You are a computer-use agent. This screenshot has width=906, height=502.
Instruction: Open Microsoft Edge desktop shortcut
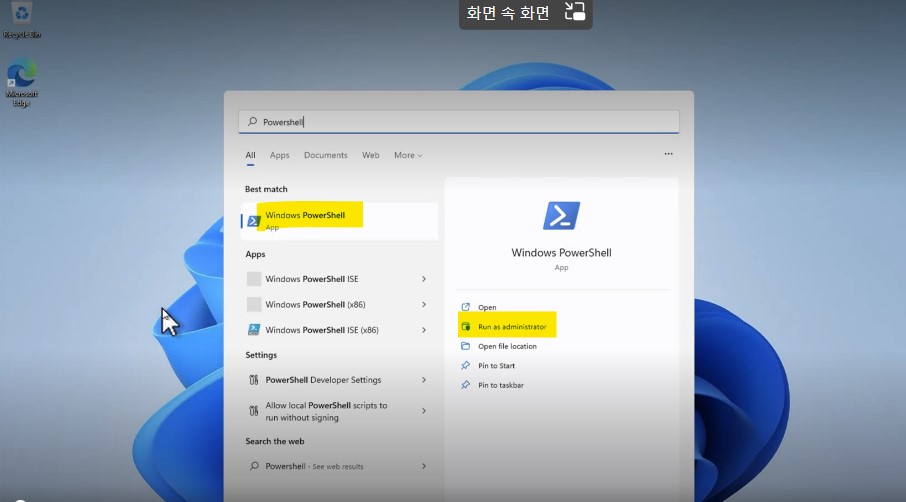pyautogui.click(x=21, y=81)
